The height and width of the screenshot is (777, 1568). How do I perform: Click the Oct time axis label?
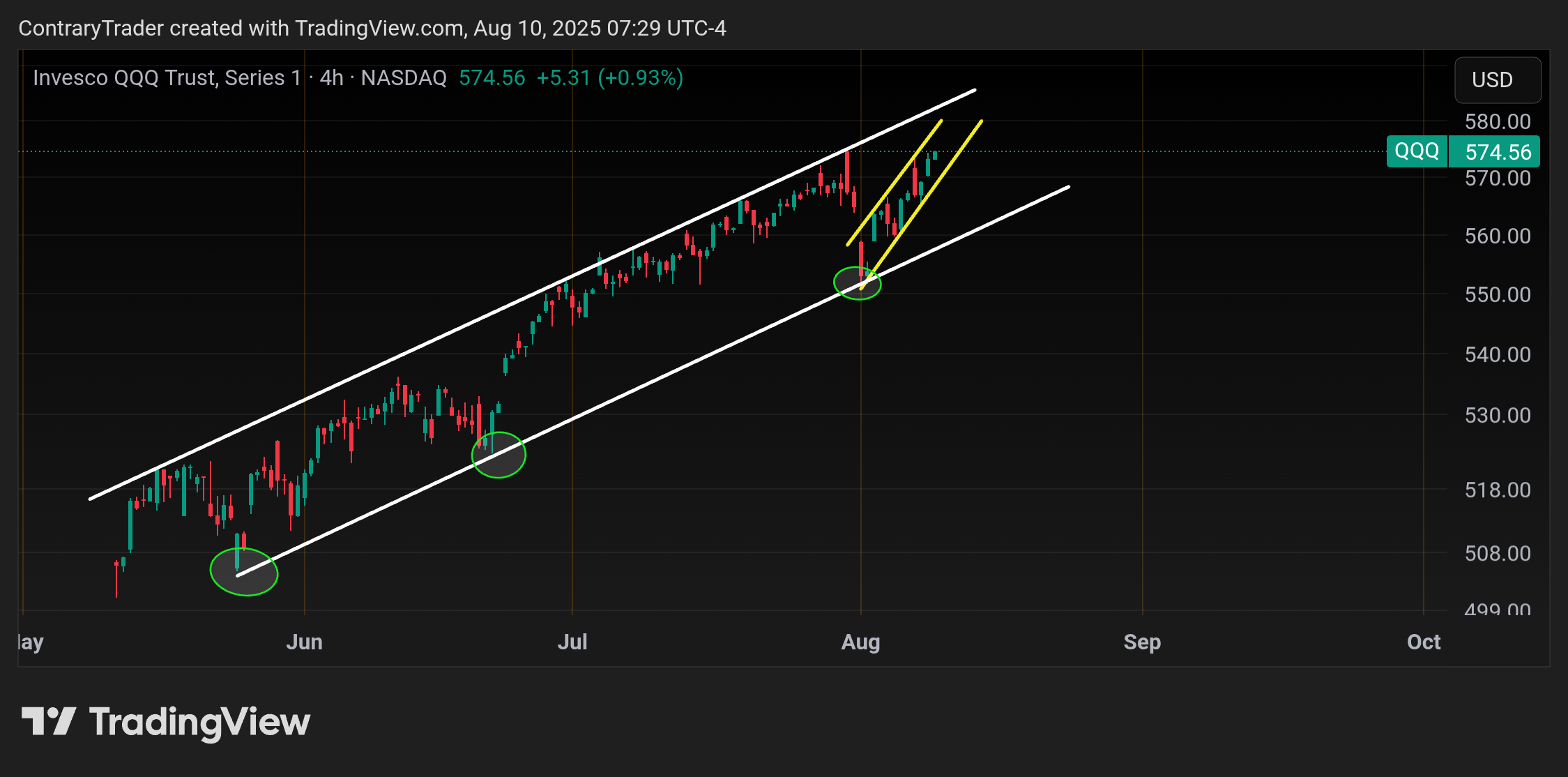1424,642
